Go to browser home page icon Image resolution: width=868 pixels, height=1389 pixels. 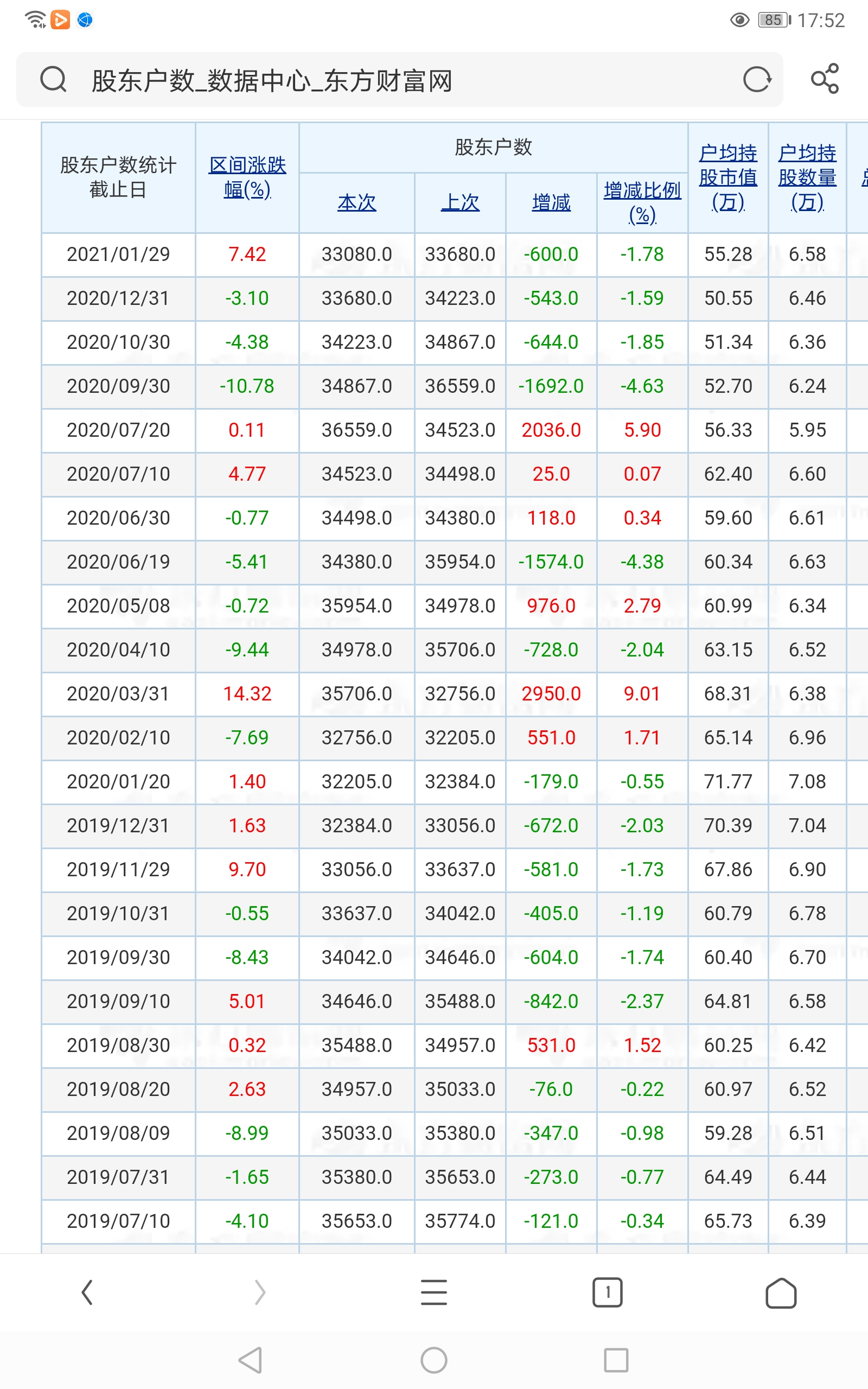click(781, 1292)
